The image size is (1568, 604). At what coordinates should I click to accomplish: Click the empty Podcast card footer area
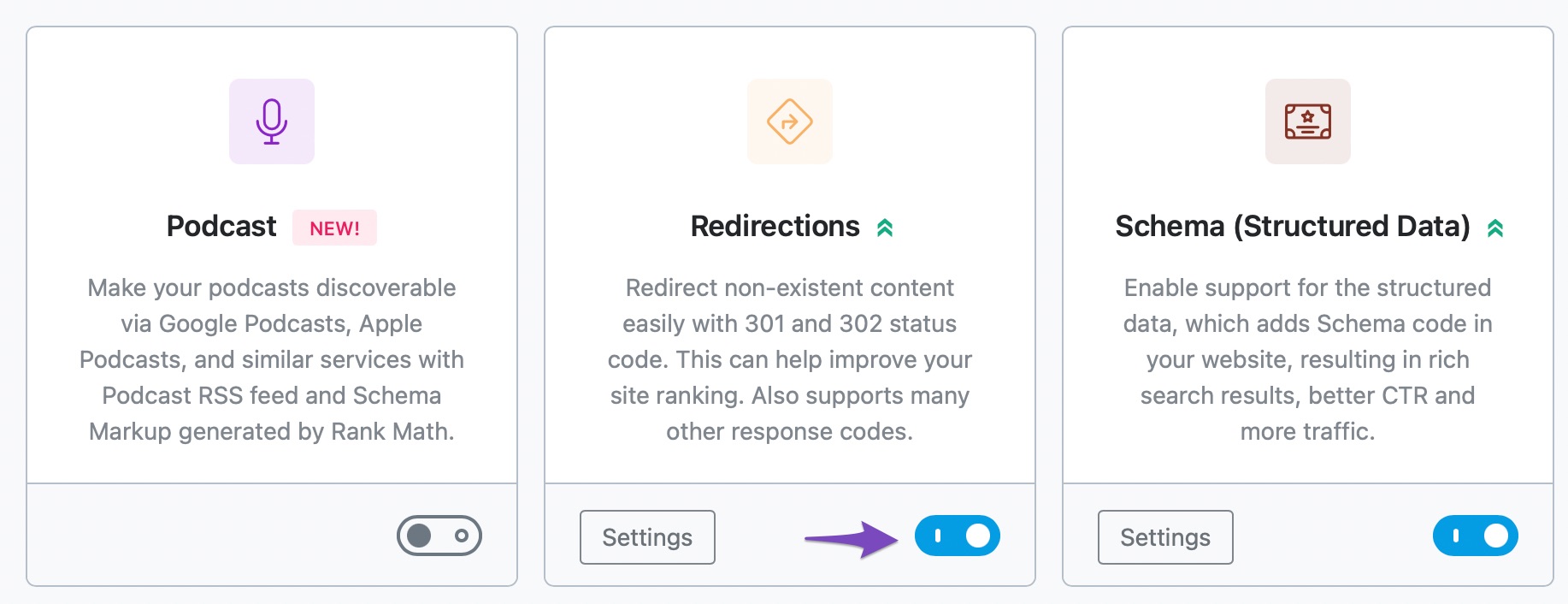point(205,536)
